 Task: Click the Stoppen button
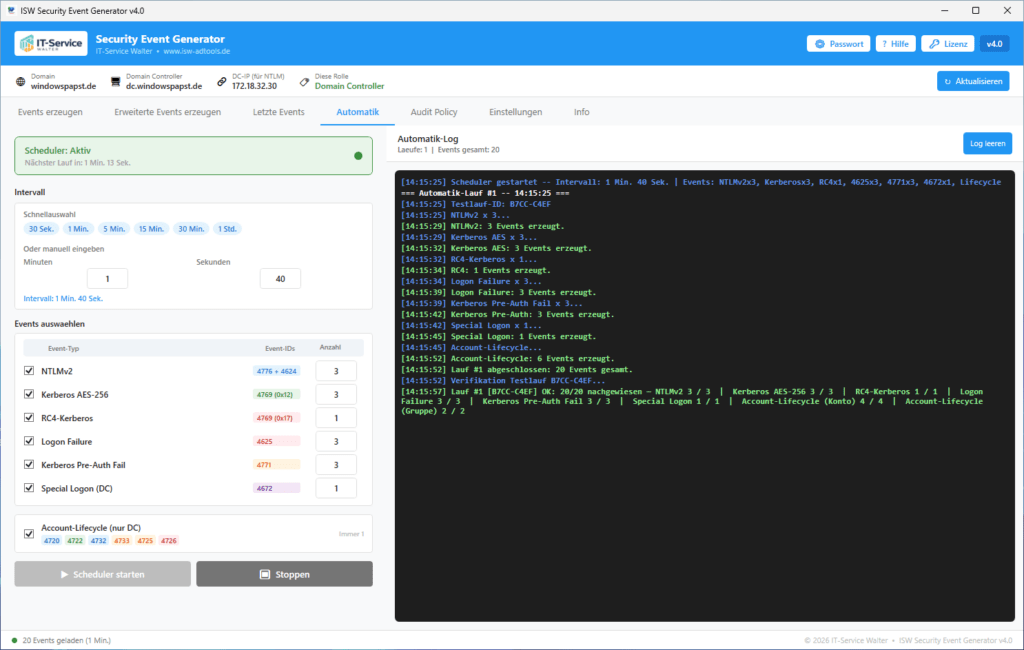pos(285,574)
